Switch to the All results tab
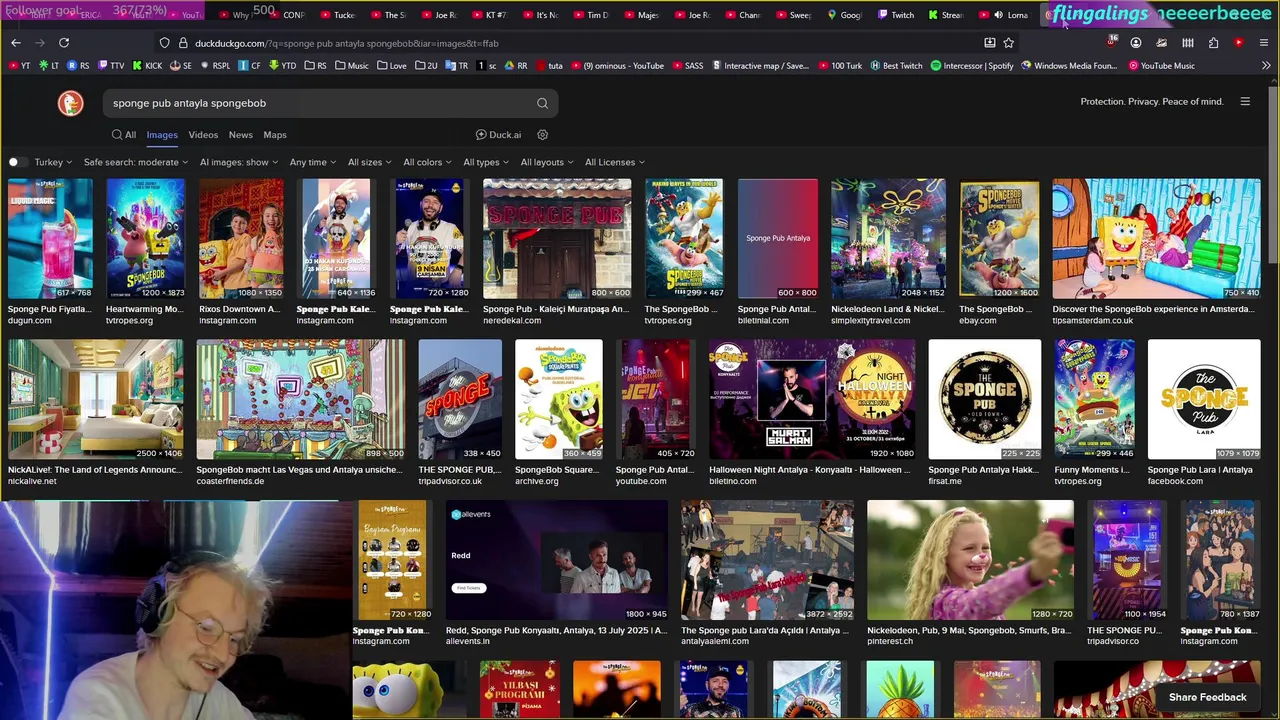Viewport: 1280px width, 720px height. click(124, 135)
